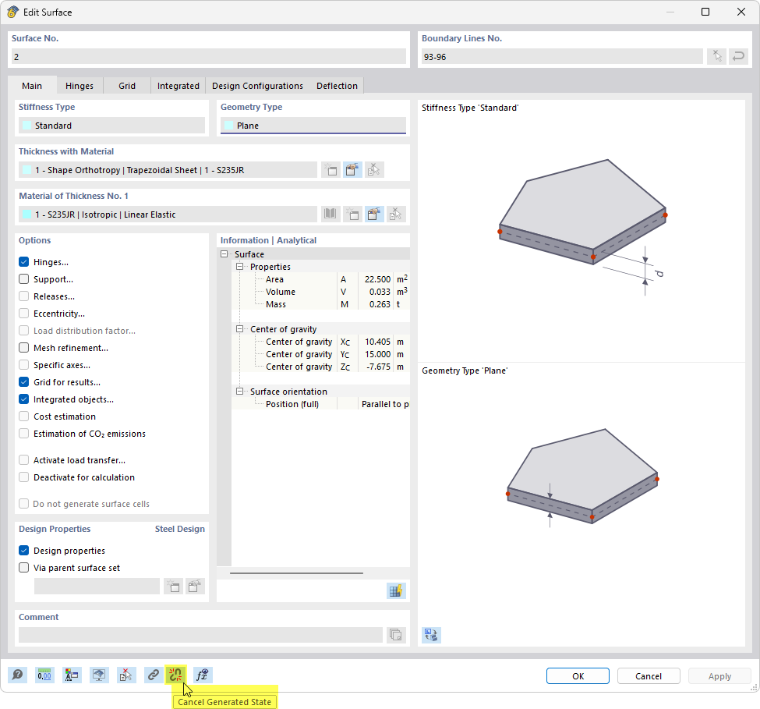Open Thickness with Material dropdown
Viewport: 760px width, 709px height.
click(x=168, y=170)
